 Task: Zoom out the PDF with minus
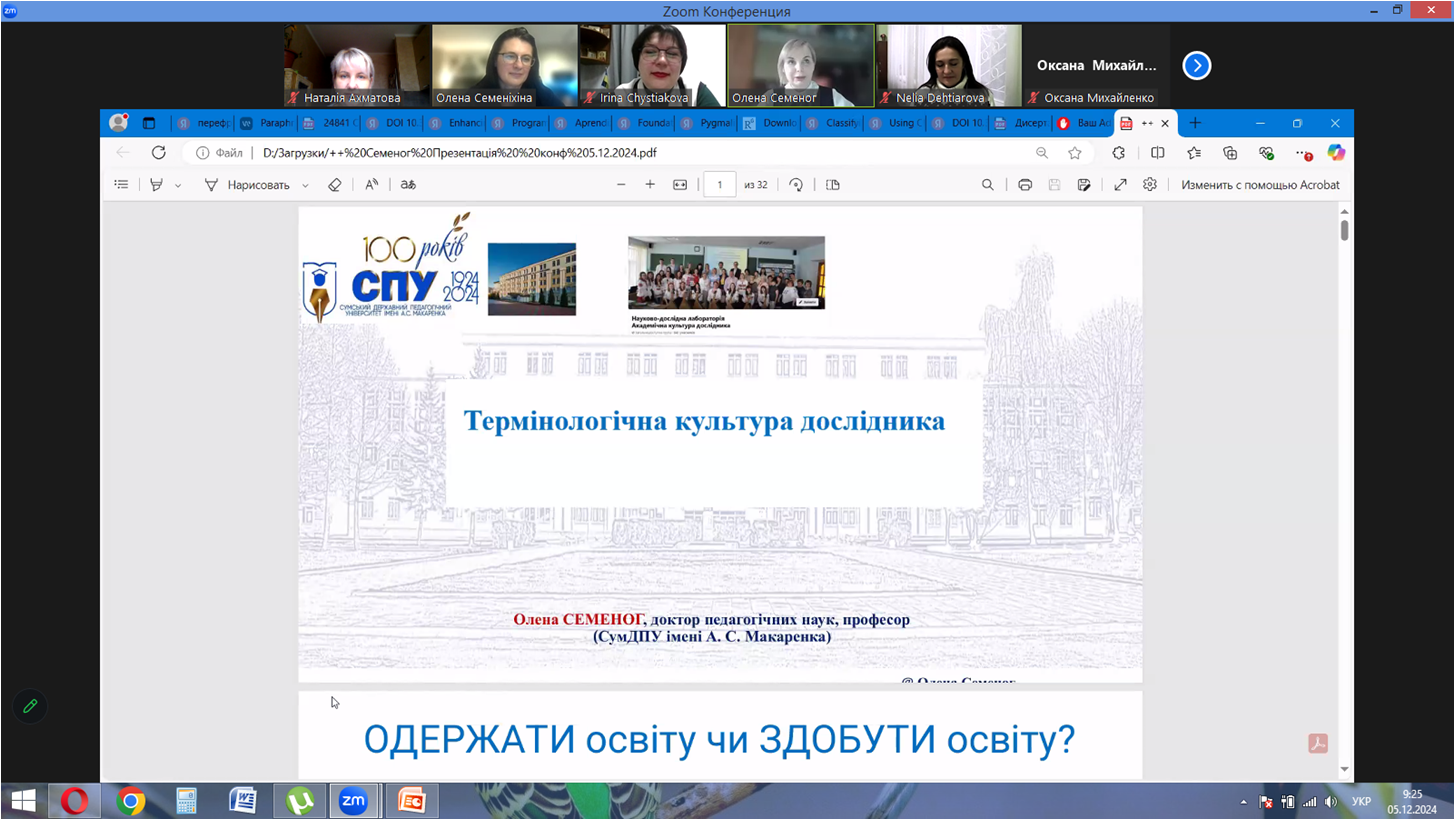click(621, 185)
